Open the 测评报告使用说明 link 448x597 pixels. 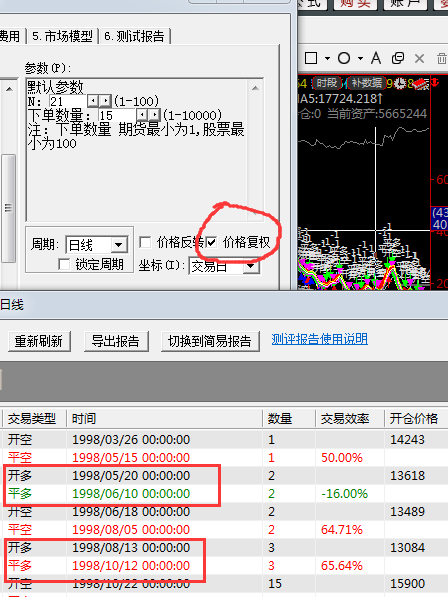point(320,339)
